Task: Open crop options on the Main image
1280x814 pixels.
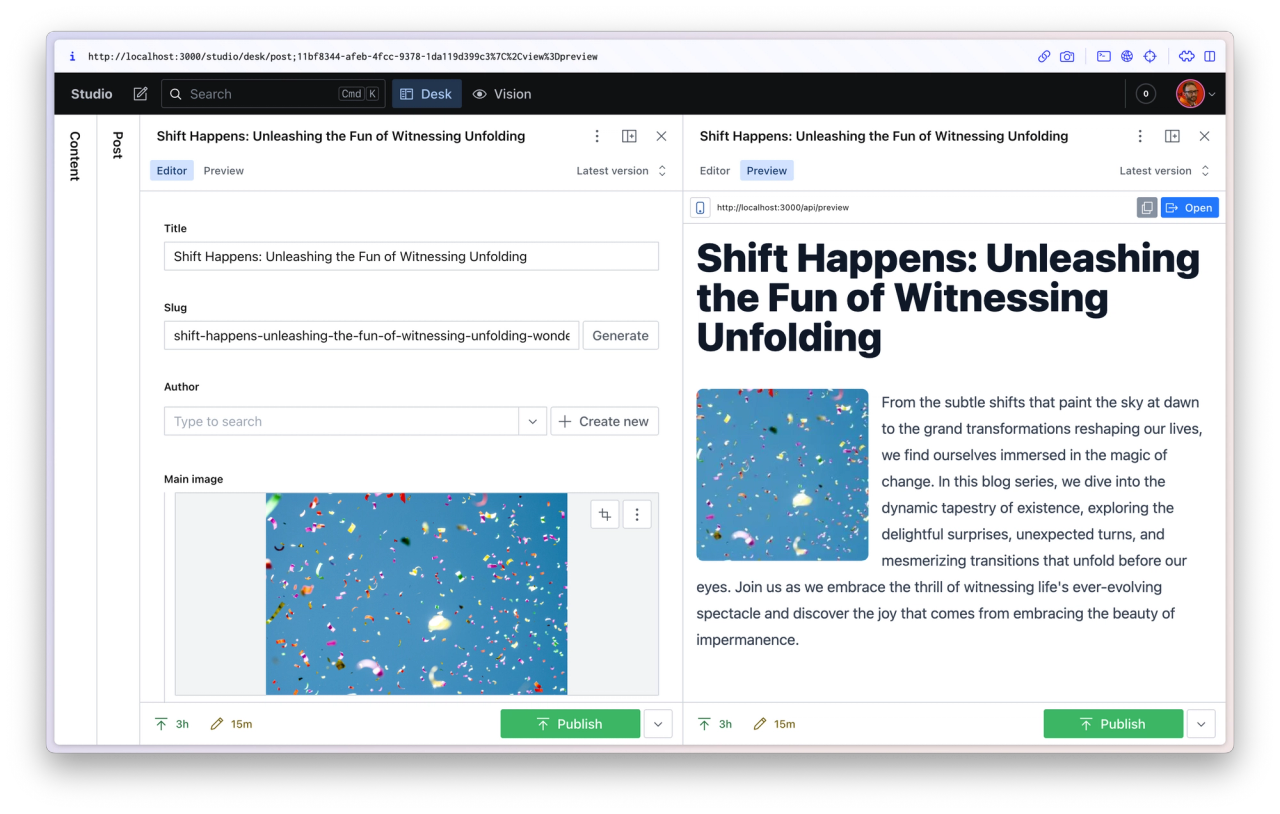Action: [604, 514]
